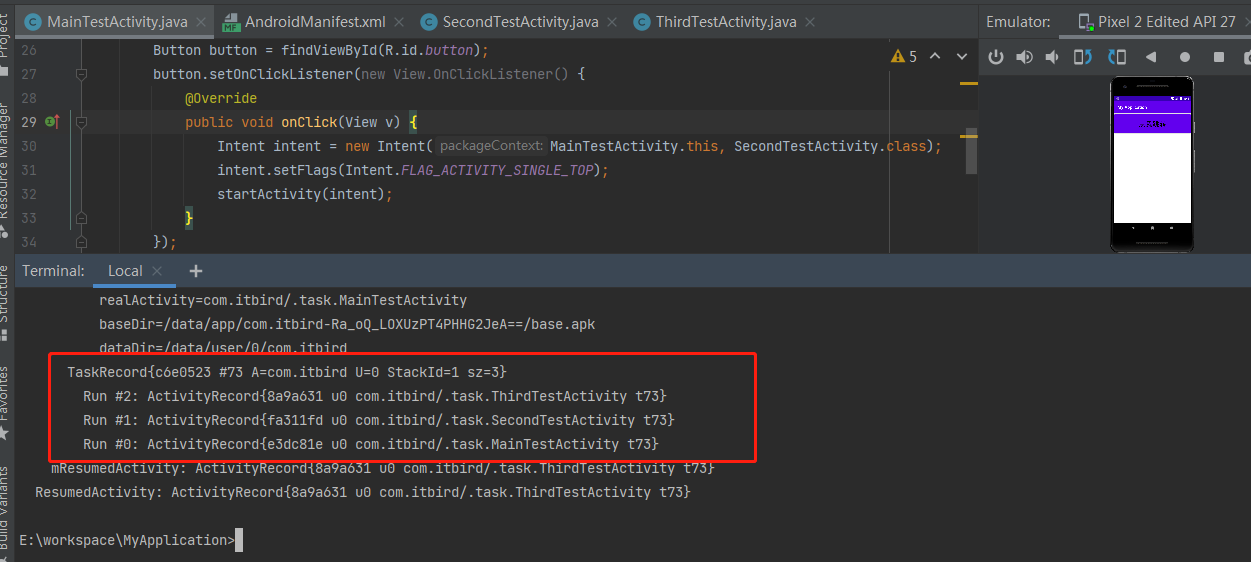
Task: Collapse fold marker at line 33
Action: point(82,218)
